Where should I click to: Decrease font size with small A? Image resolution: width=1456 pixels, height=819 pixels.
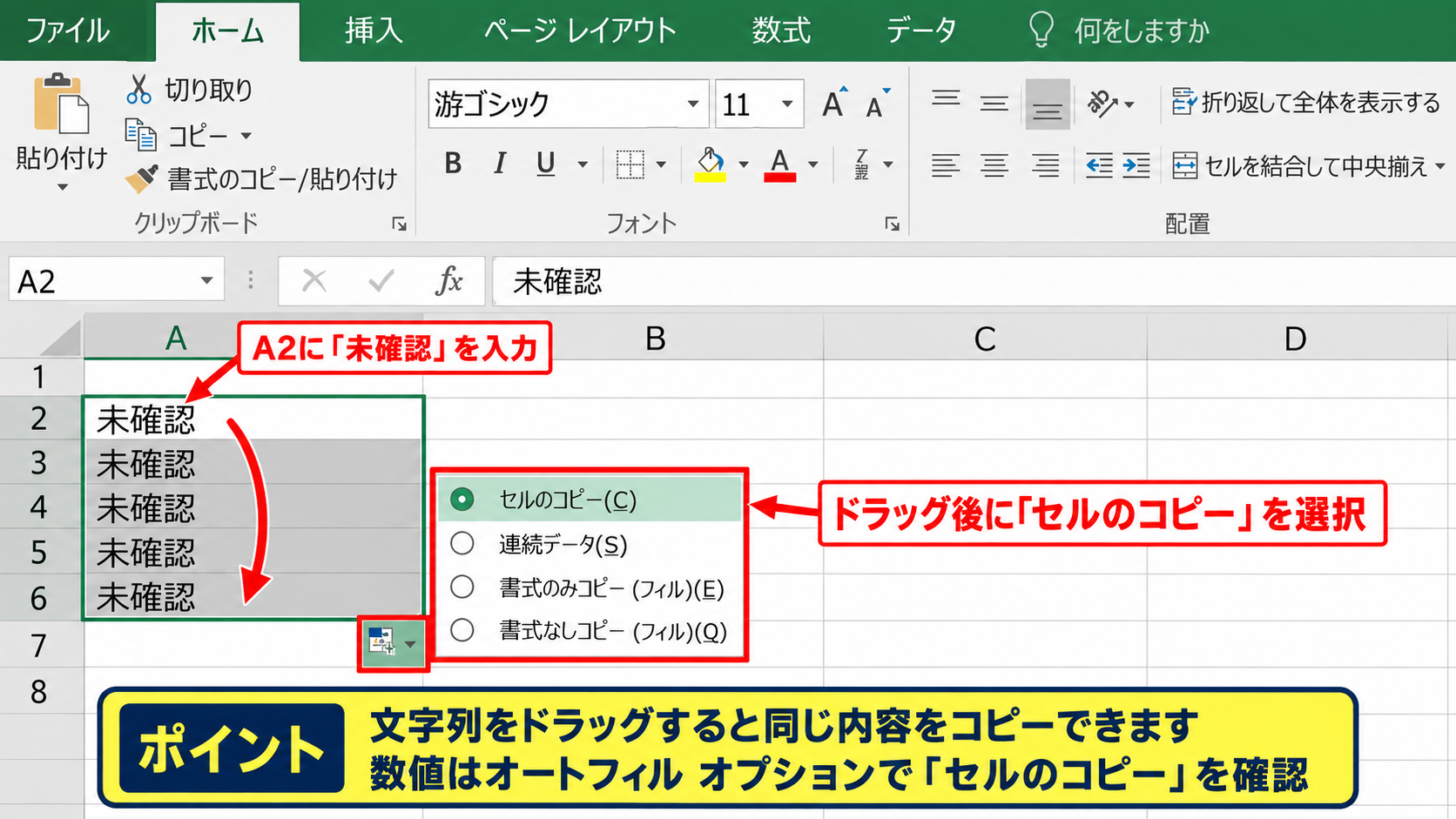click(x=878, y=104)
